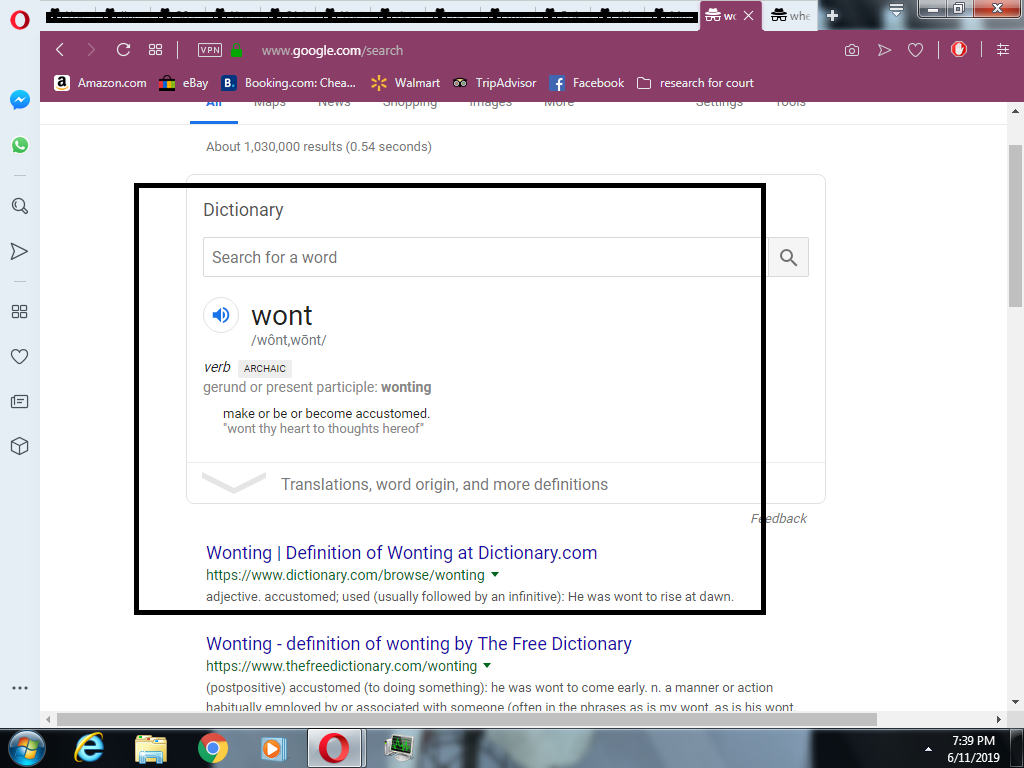This screenshot has height=768, width=1024.
Task: Launch Google Chrome from taskbar
Action: 213,748
